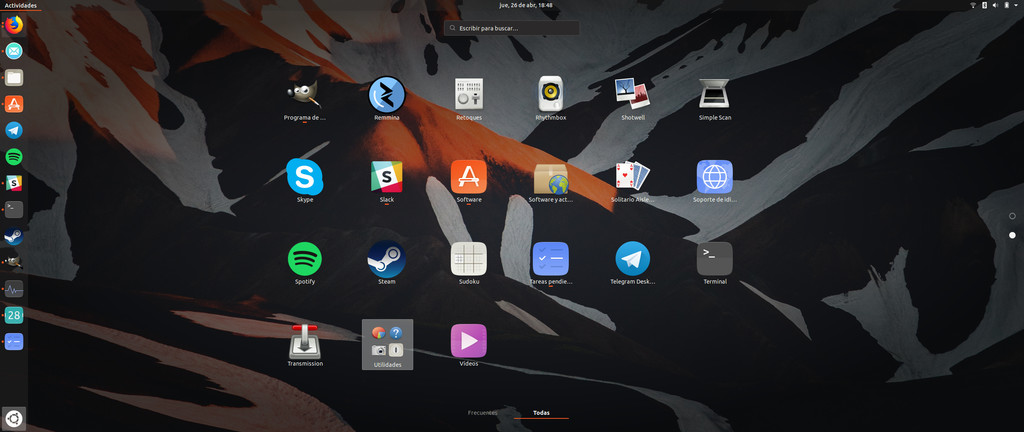Open Spotify in the dock
Screen dimensions: 1024x432
coord(14,157)
